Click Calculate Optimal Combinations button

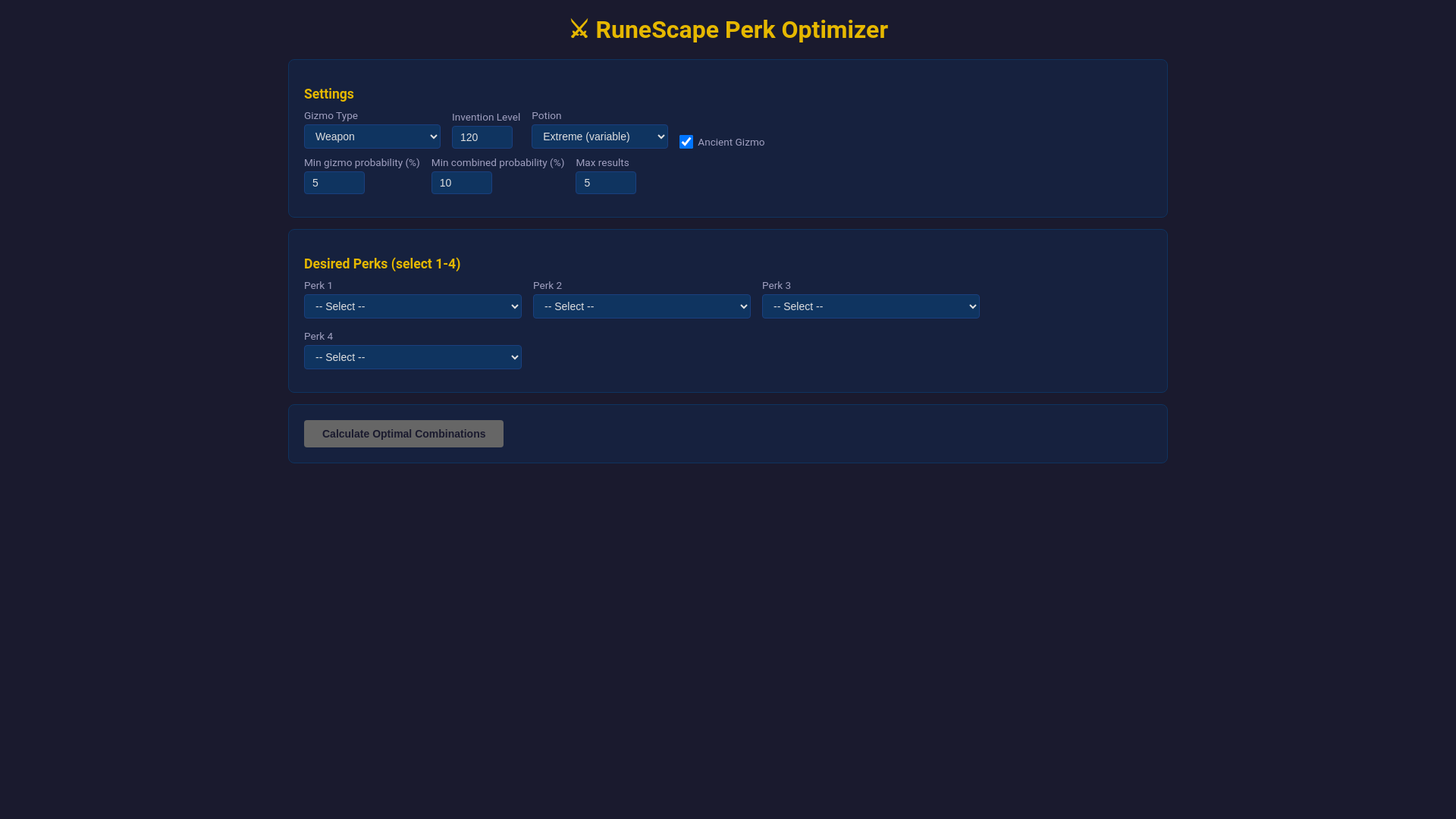point(403,434)
